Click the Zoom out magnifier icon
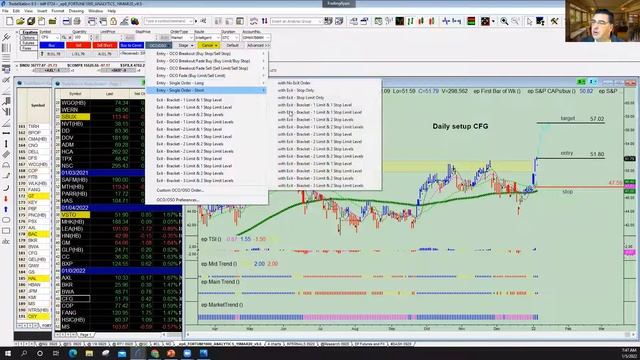The image size is (640, 360). point(516,21)
